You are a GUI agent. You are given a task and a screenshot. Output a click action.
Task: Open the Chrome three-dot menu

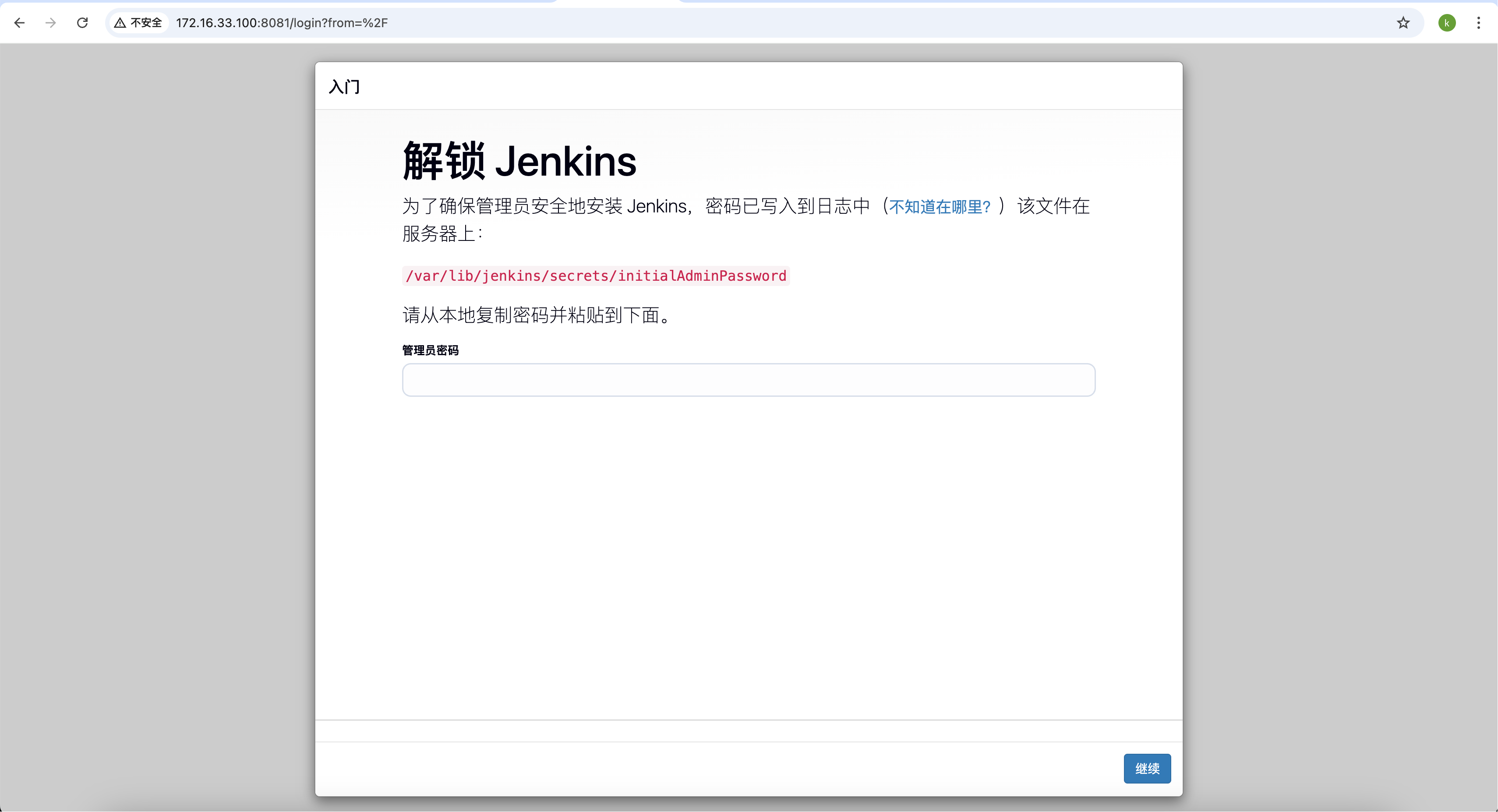(1478, 23)
